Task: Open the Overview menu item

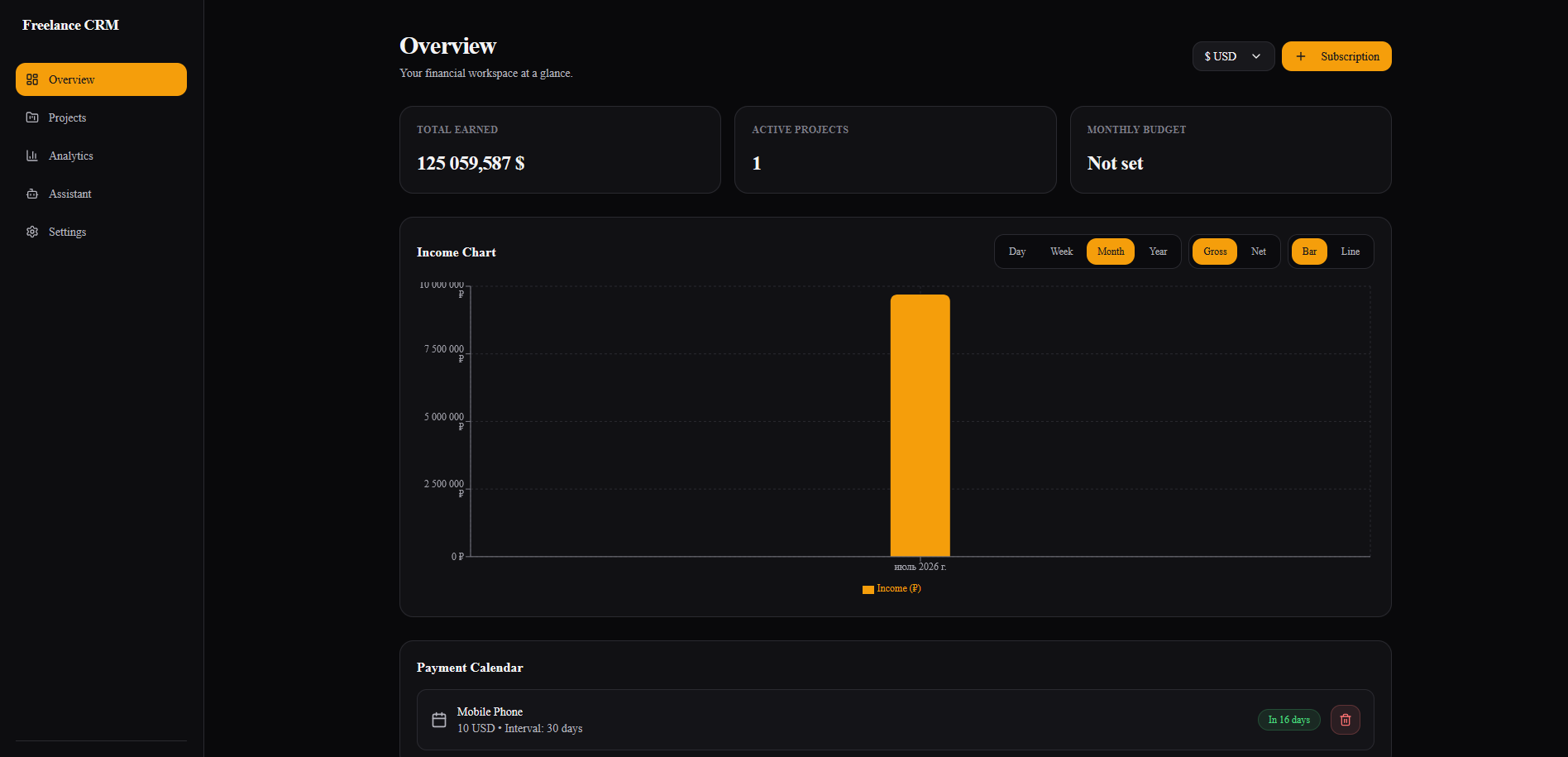Action: (x=101, y=79)
